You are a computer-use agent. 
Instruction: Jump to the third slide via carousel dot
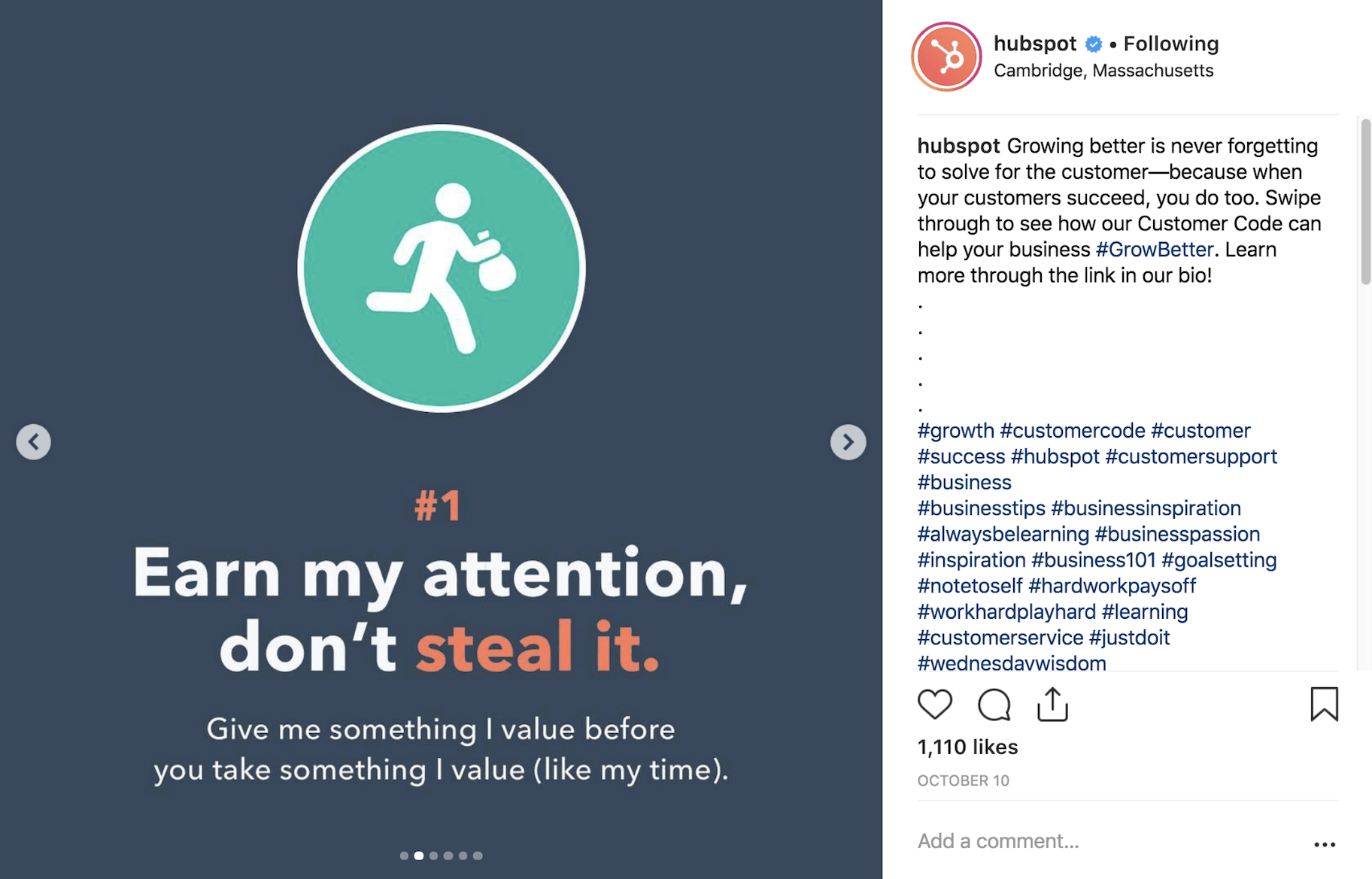433,854
